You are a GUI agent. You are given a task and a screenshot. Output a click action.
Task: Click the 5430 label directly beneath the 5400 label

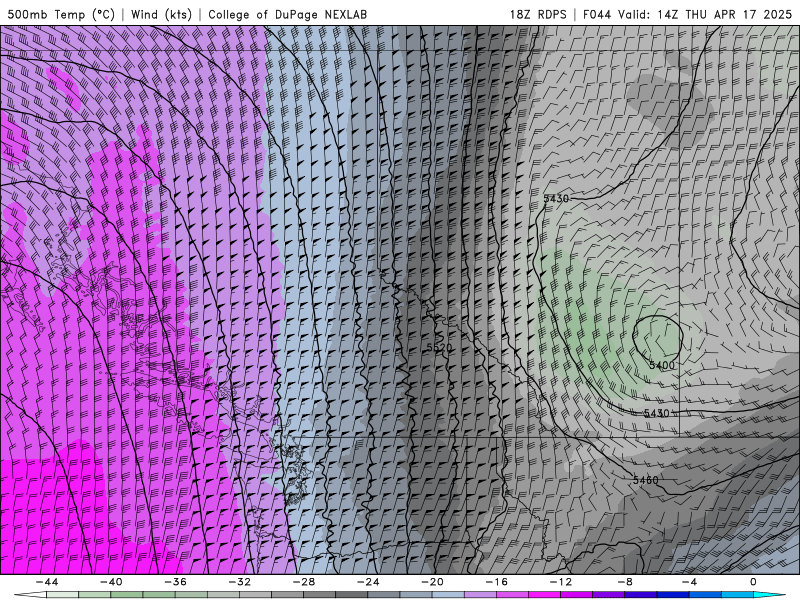[x=657, y=413]
